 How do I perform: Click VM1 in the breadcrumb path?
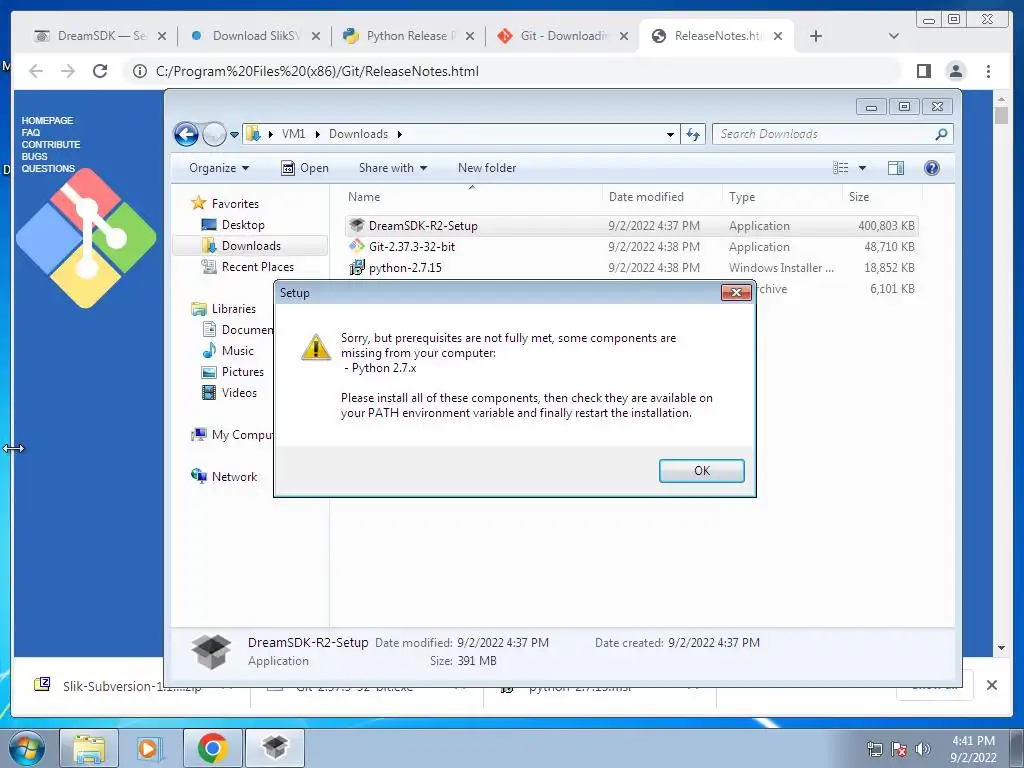coord(293,134)
